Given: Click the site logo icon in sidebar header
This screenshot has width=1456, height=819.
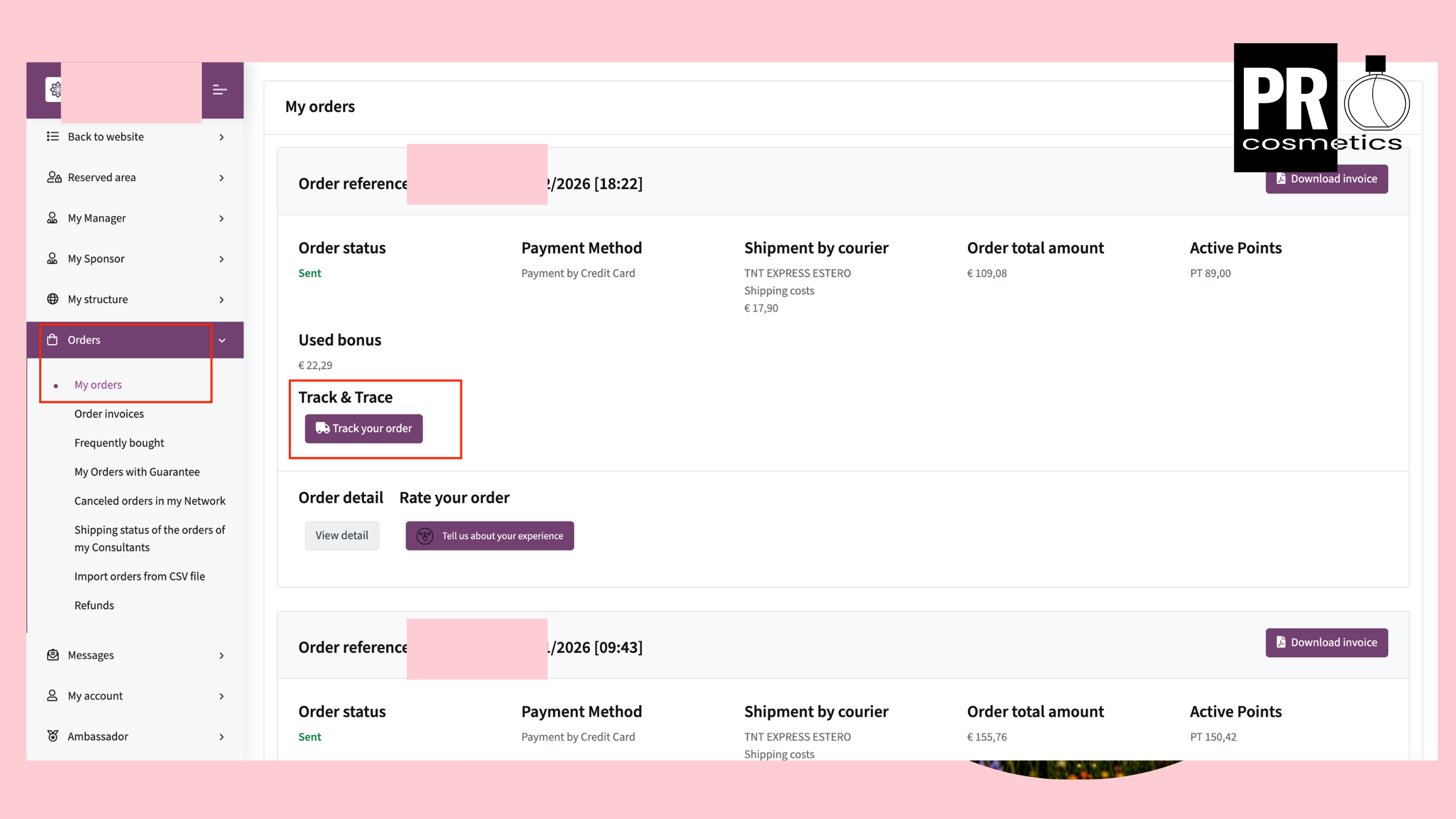Looking at the screenshot, I should 54,90.
